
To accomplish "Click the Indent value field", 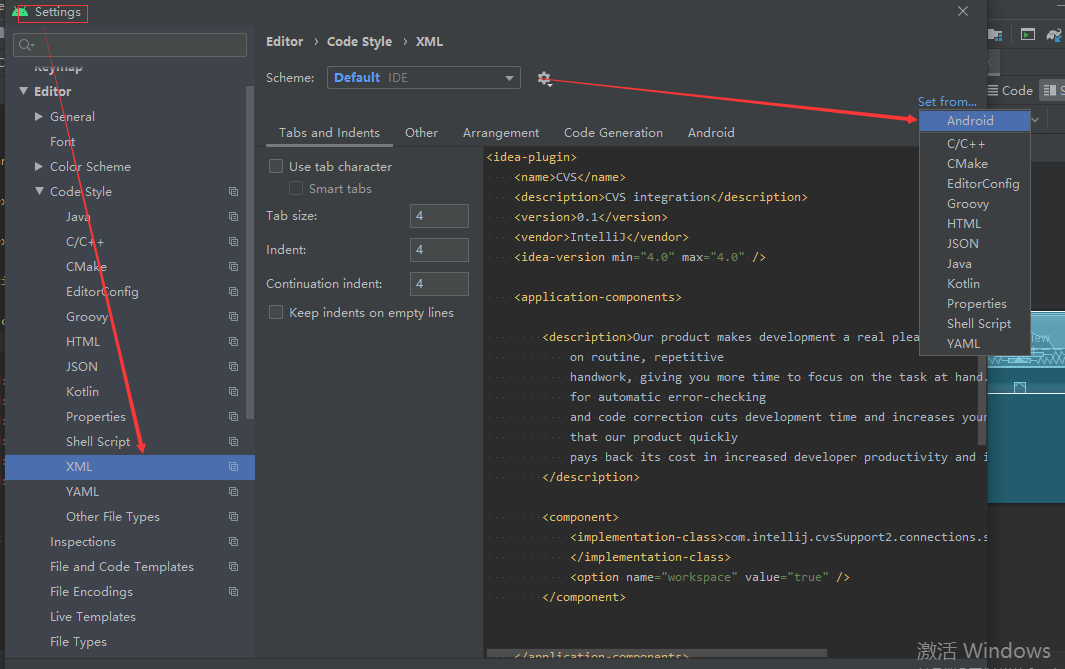I will point(439,250).
